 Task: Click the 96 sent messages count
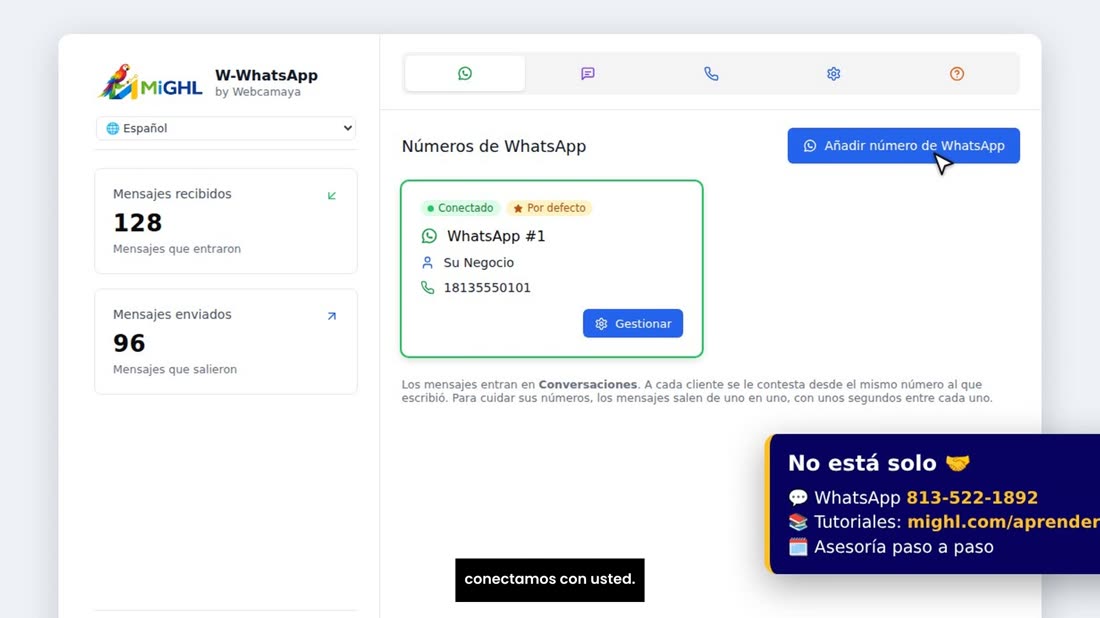pyautogui.click(x=129, y=343)
